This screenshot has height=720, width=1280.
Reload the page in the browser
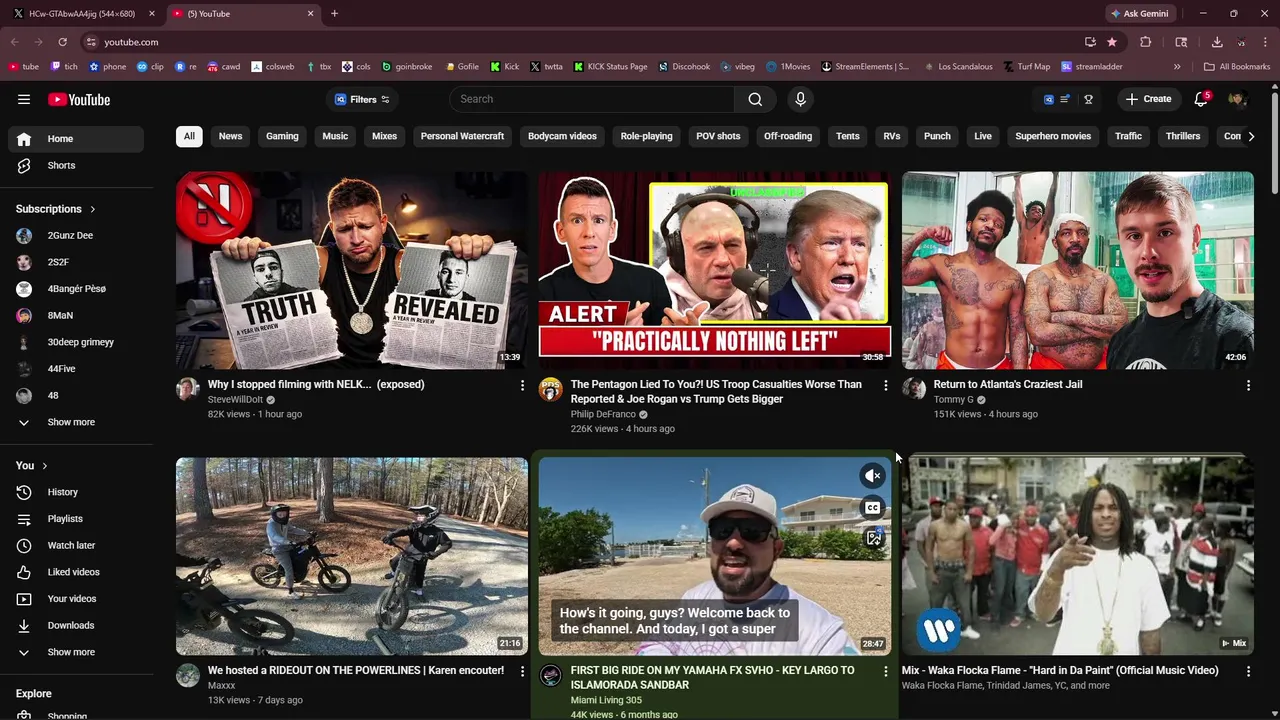coord(62,42)
